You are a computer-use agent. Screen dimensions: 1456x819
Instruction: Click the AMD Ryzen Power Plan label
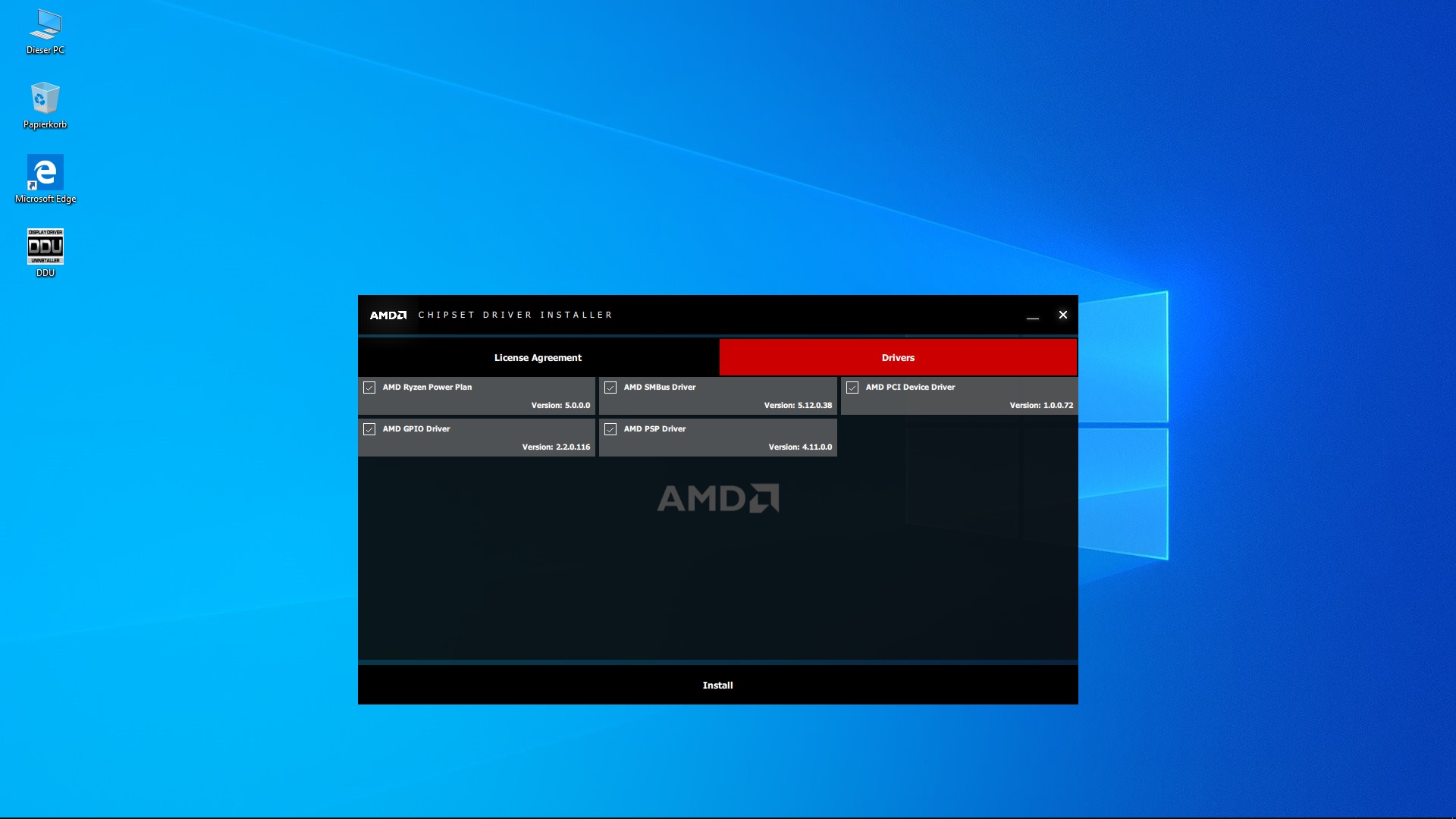(x=427, y=388)
